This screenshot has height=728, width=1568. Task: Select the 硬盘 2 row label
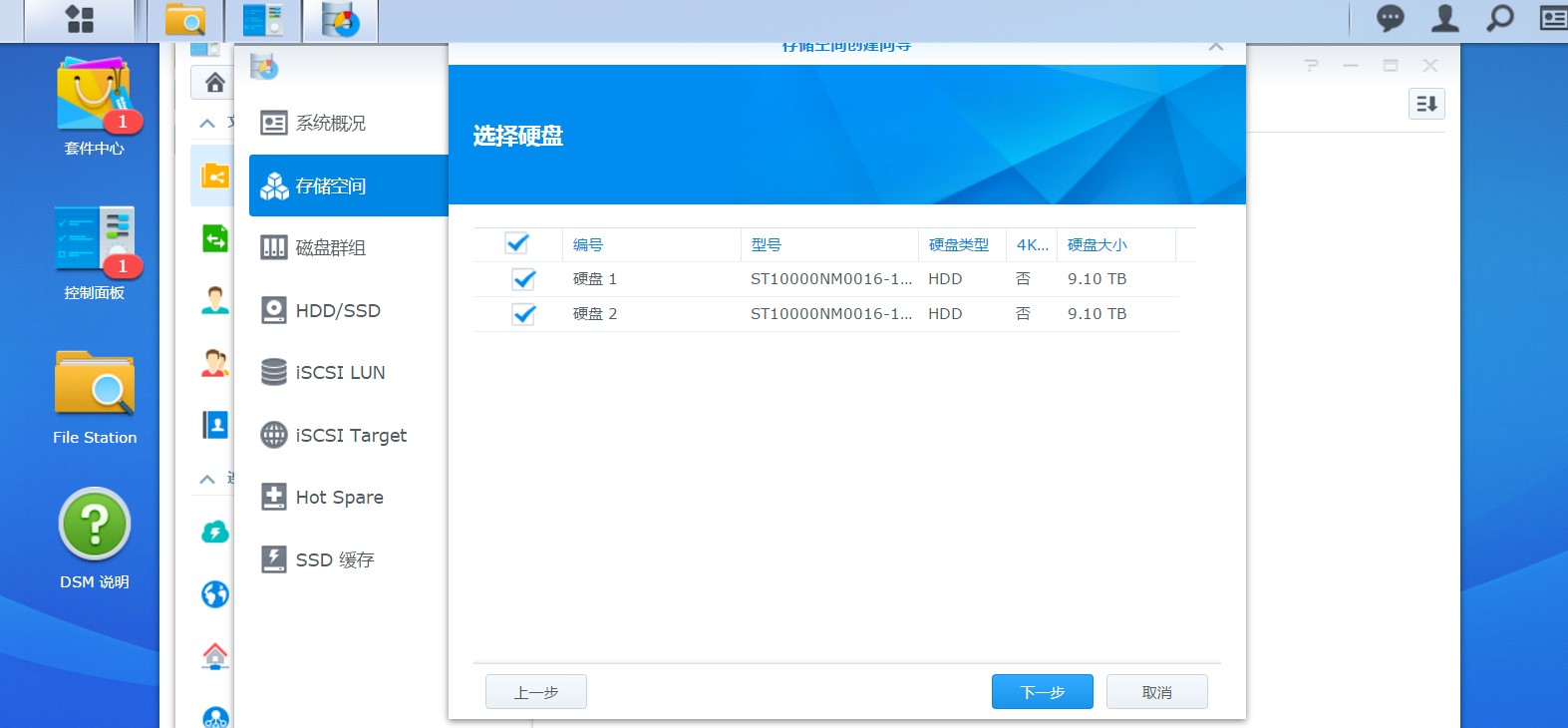[595, 314]
